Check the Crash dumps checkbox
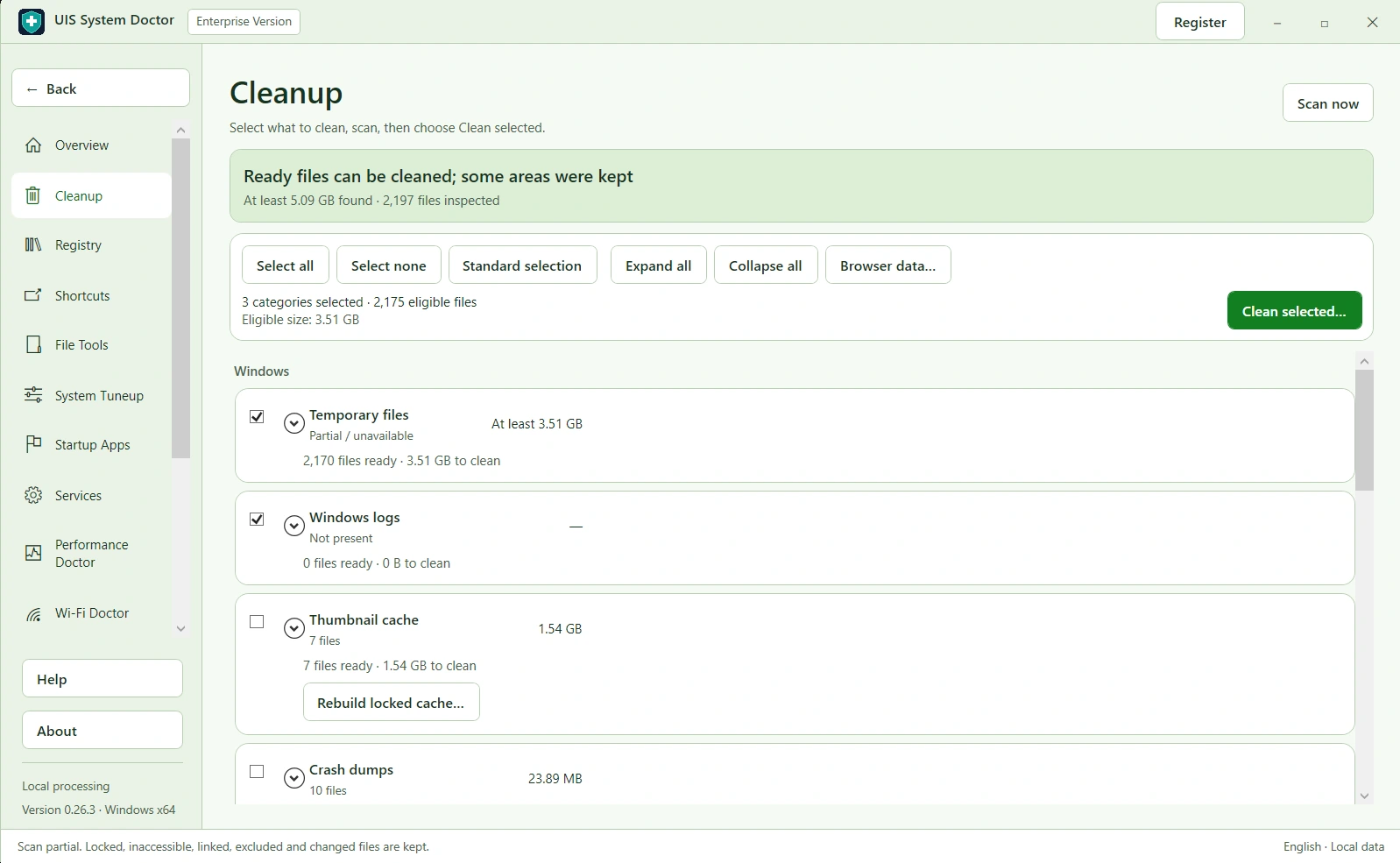Viewport: 1400px width, 863px height. (x=257, y=771)
